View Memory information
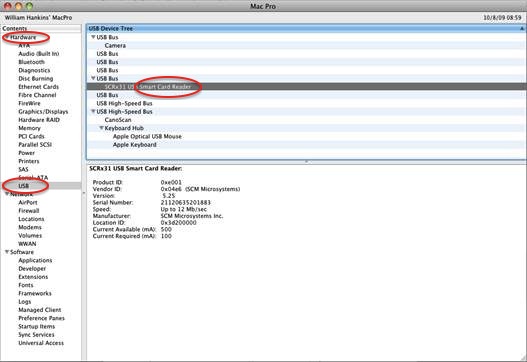The height and width of the screenshot is (362, 527). (30, 128)
